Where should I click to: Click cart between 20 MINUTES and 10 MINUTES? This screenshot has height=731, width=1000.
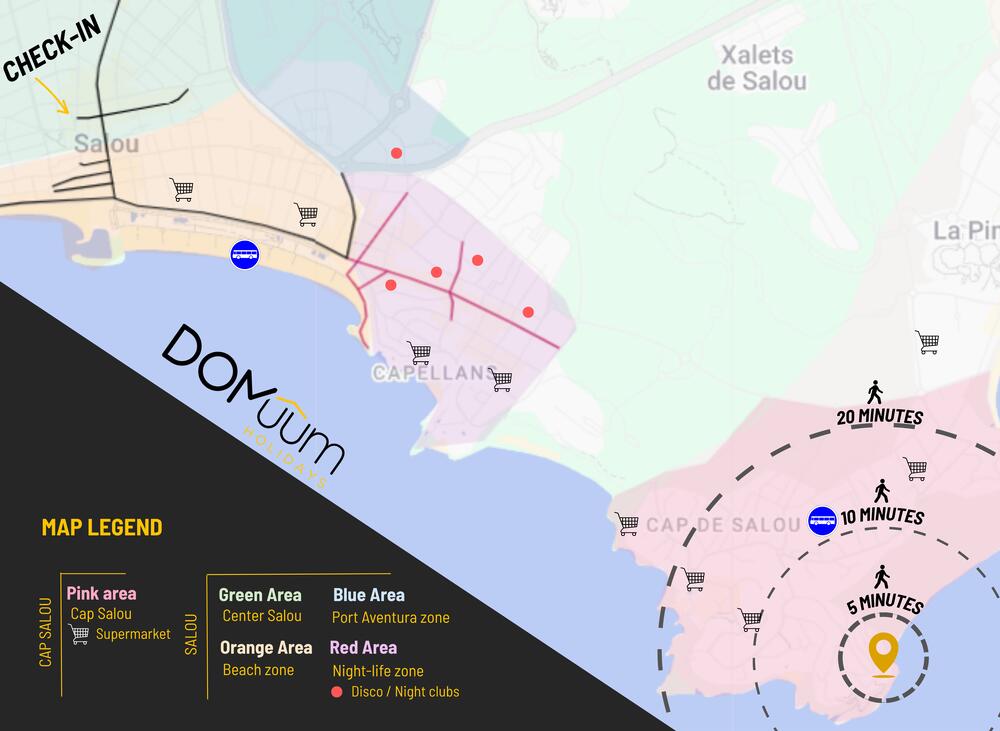pyautogui.click(x=916, y=469)
